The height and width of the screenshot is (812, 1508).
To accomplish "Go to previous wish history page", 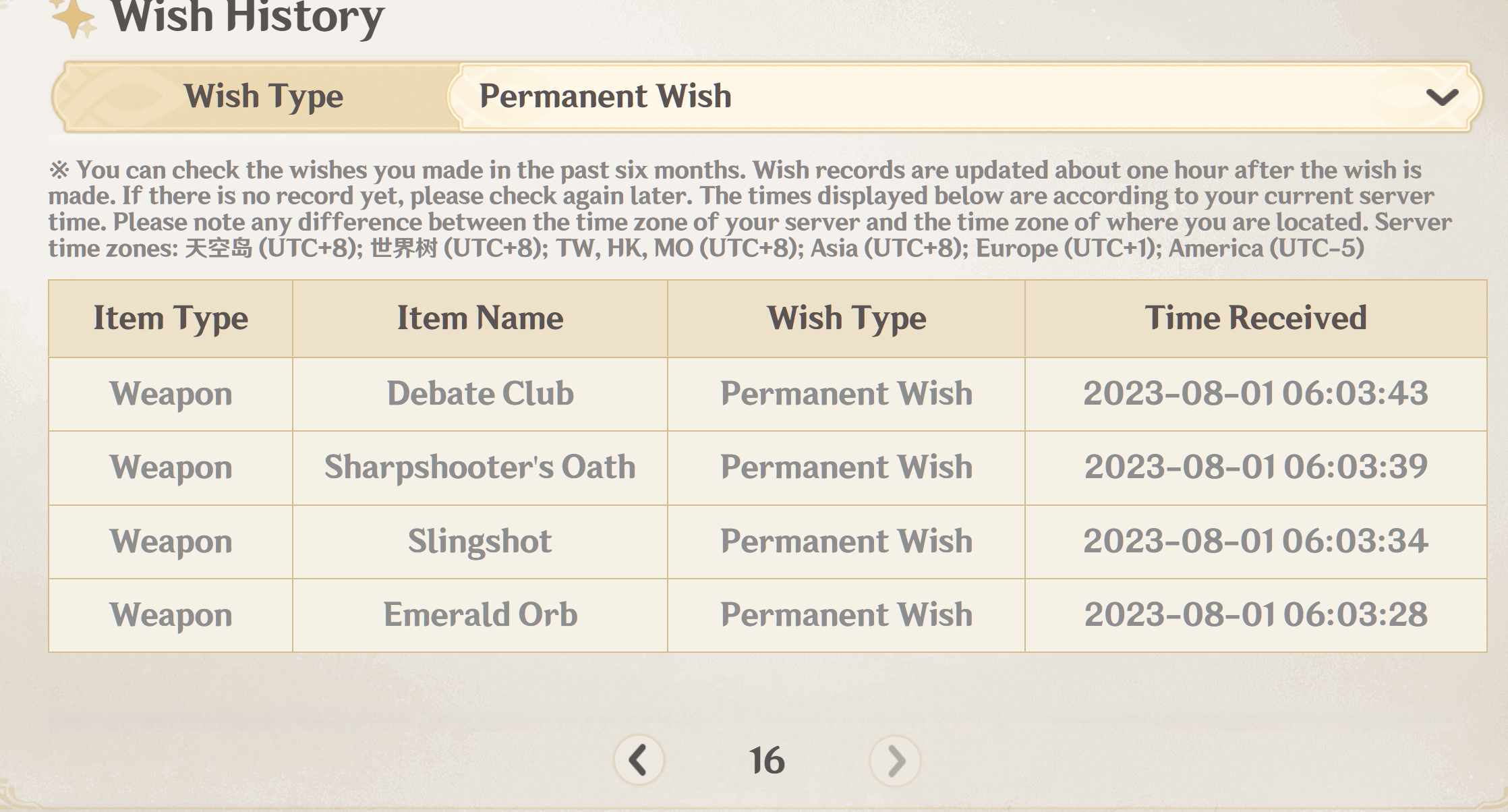I will click(x=639, y=760).
